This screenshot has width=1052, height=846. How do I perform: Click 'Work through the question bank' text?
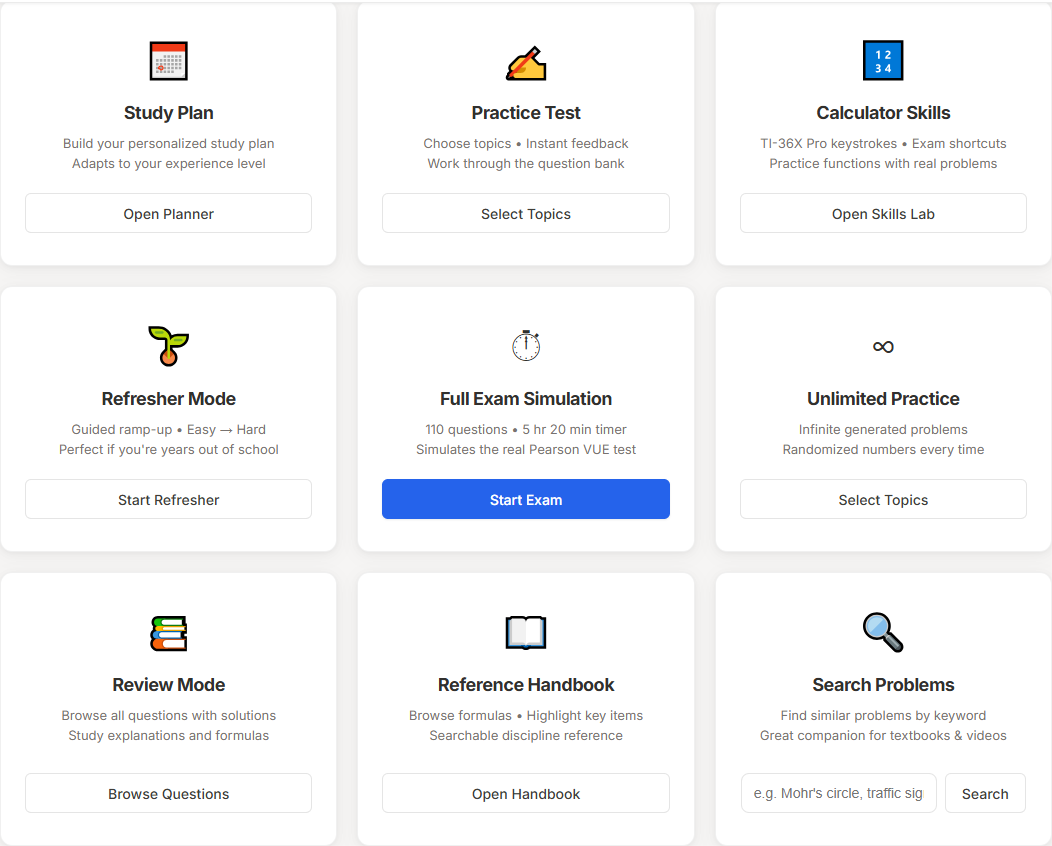[x=526, y=164]
